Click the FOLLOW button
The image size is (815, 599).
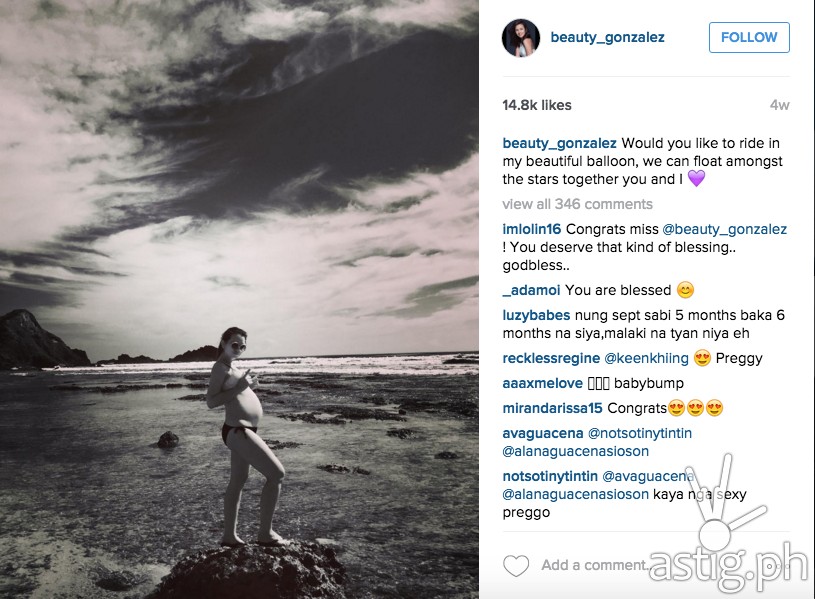point(749,37)
